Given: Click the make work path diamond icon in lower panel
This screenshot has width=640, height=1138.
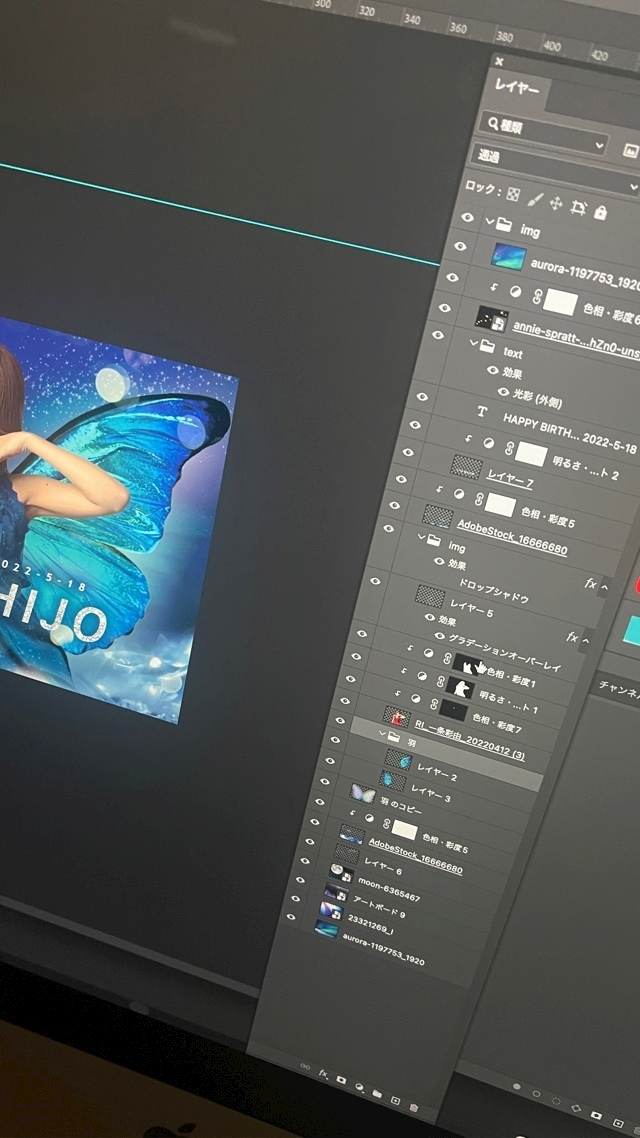Looking at the screenshot, I should pyautogui.click(x=576, y=1108).
